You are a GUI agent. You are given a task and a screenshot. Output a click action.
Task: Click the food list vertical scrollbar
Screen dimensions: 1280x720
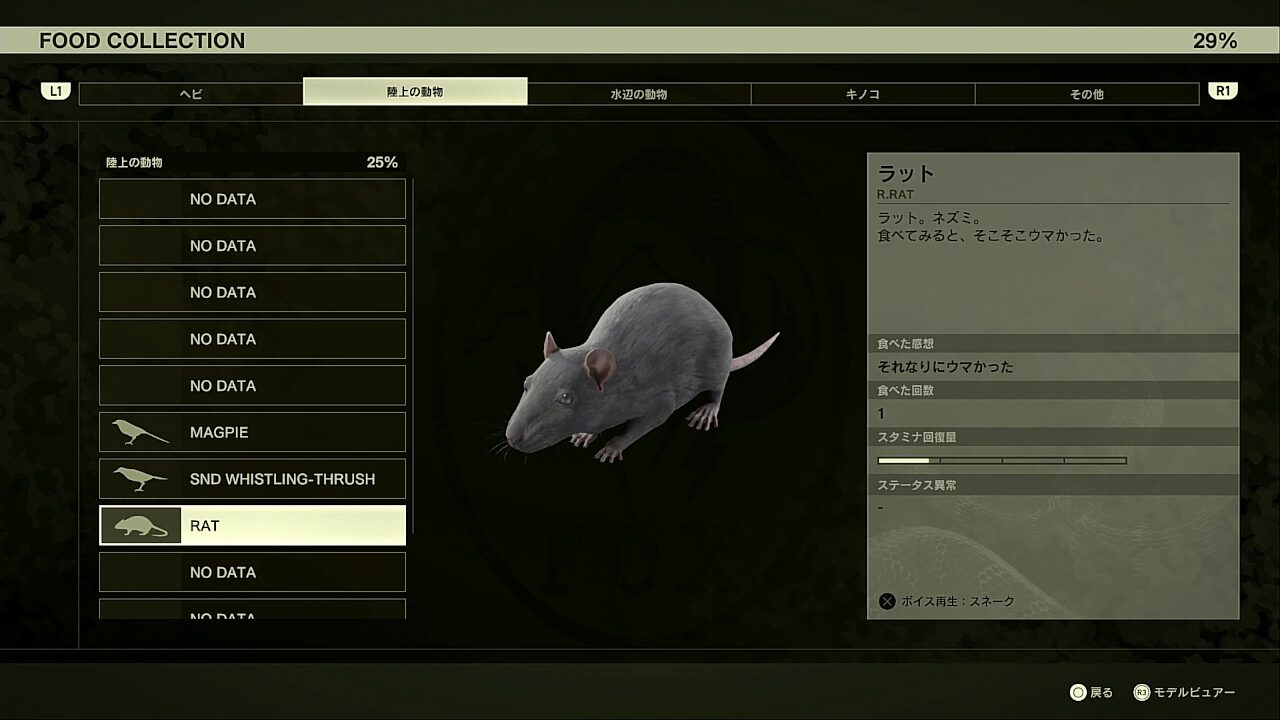point(412,357)
